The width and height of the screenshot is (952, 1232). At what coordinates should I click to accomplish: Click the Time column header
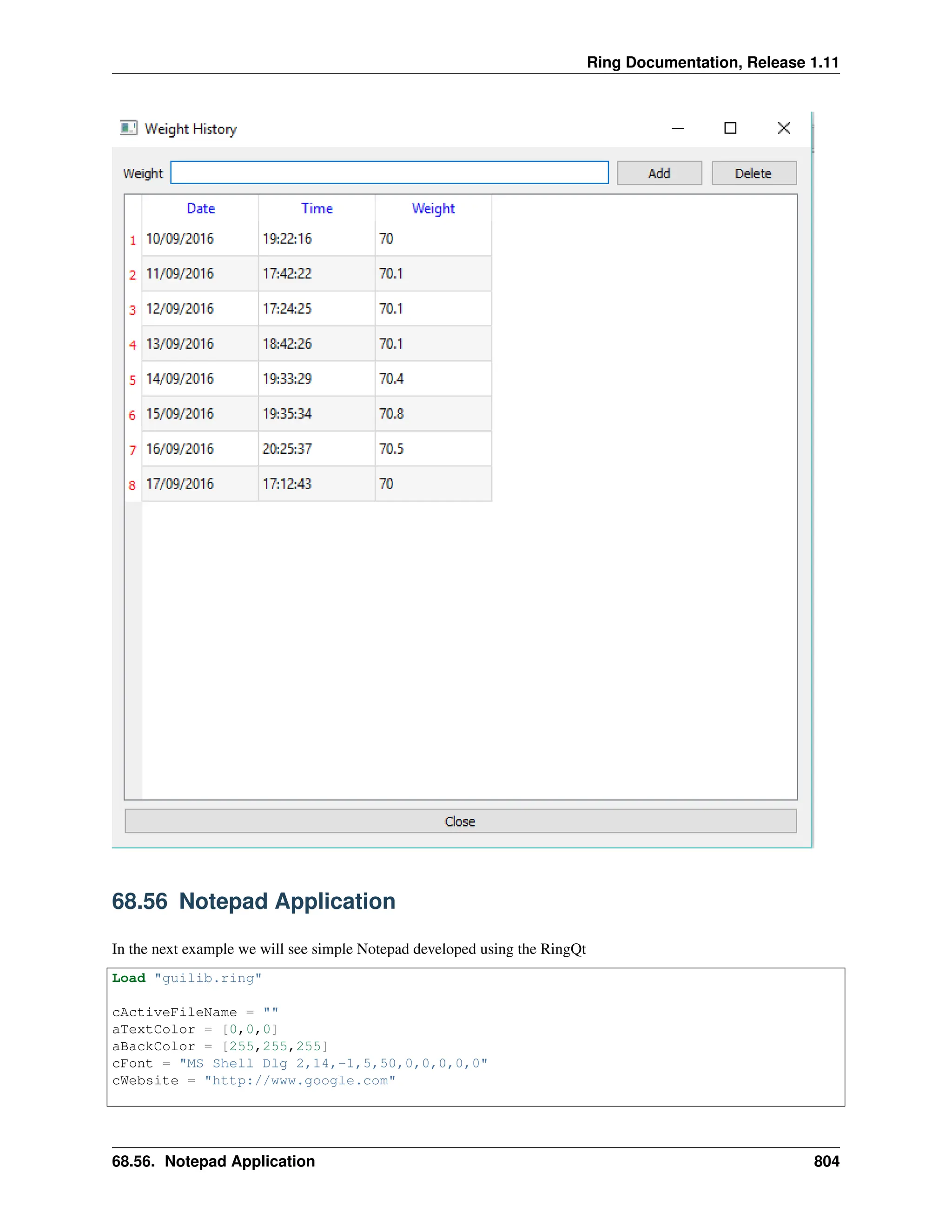317,209
